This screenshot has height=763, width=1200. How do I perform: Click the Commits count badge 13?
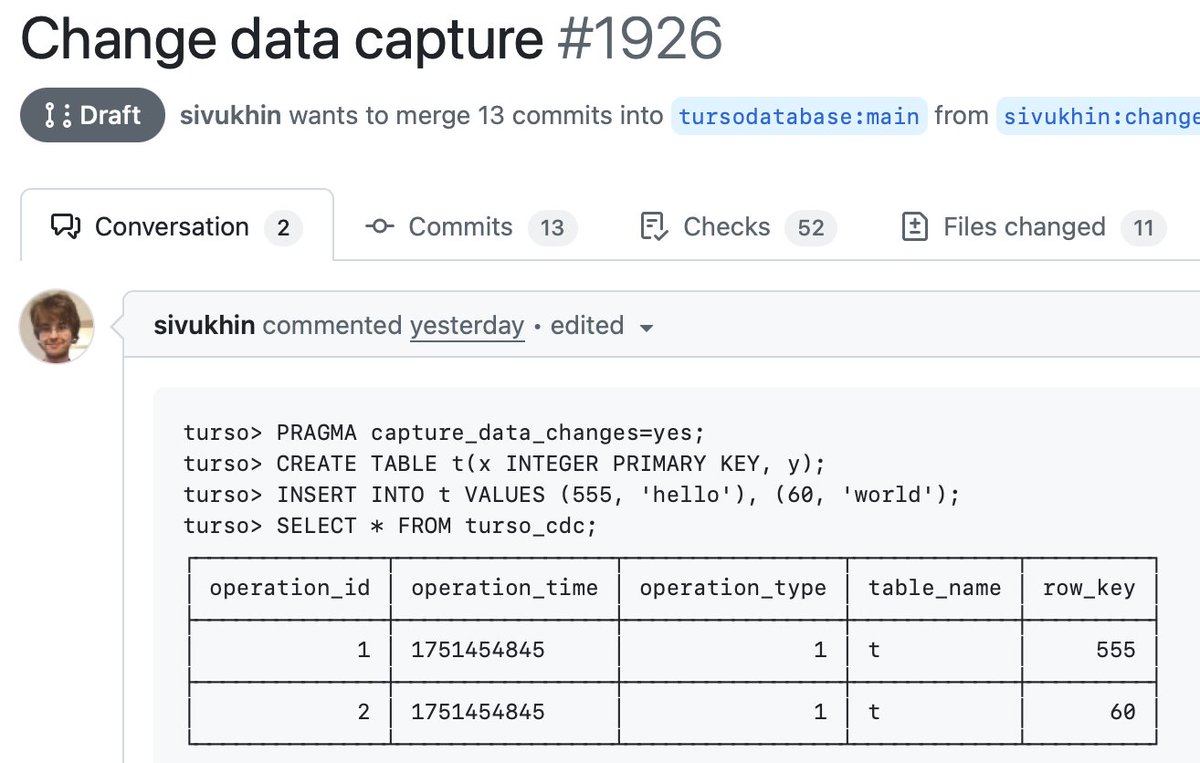552,228
